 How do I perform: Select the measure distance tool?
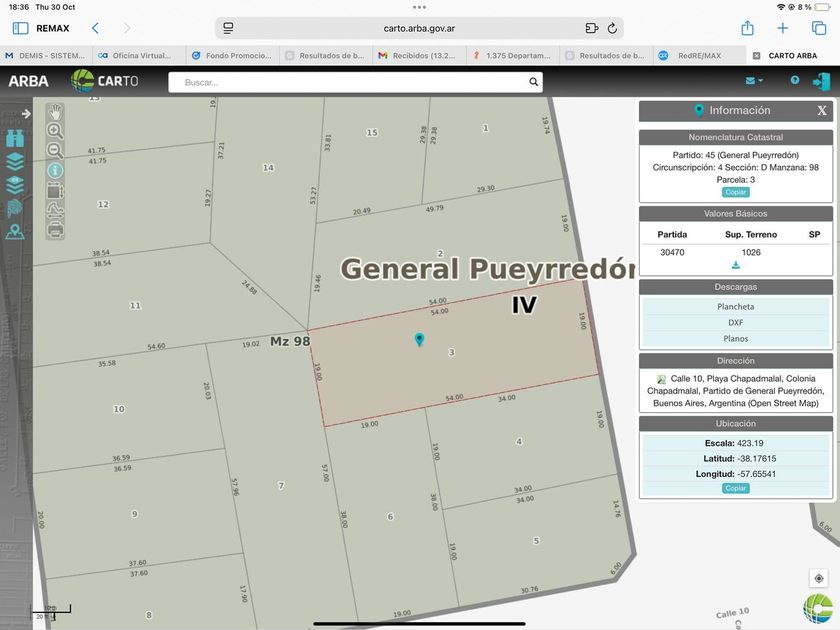55,209
